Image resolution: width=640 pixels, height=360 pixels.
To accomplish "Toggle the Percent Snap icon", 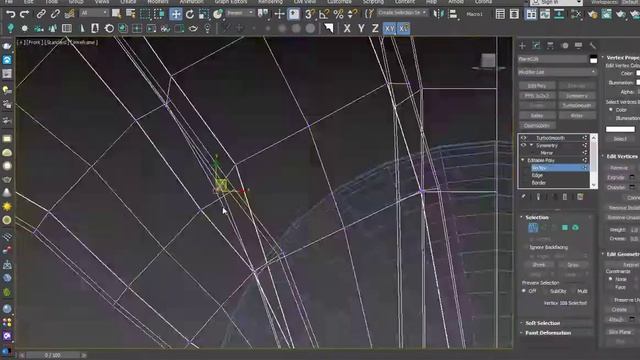I will click(x=338, y=14).
